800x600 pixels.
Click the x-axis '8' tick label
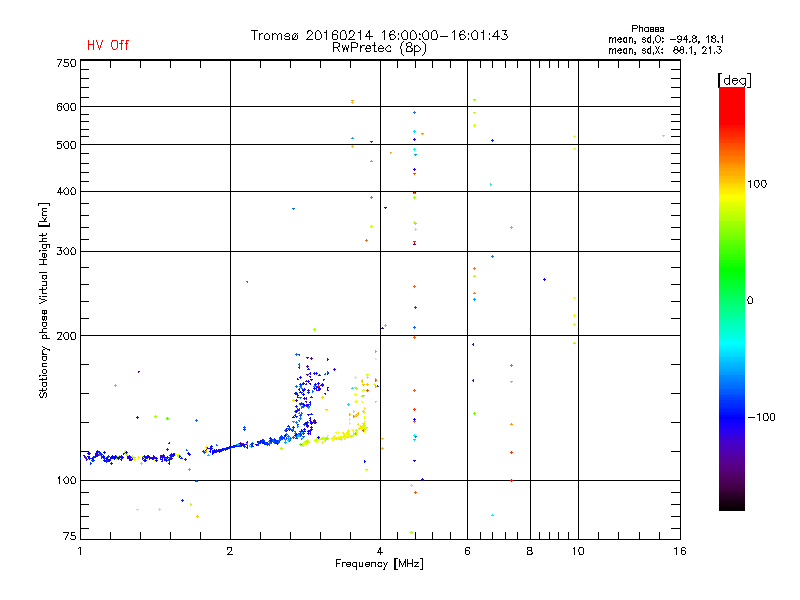pos(530,551)
